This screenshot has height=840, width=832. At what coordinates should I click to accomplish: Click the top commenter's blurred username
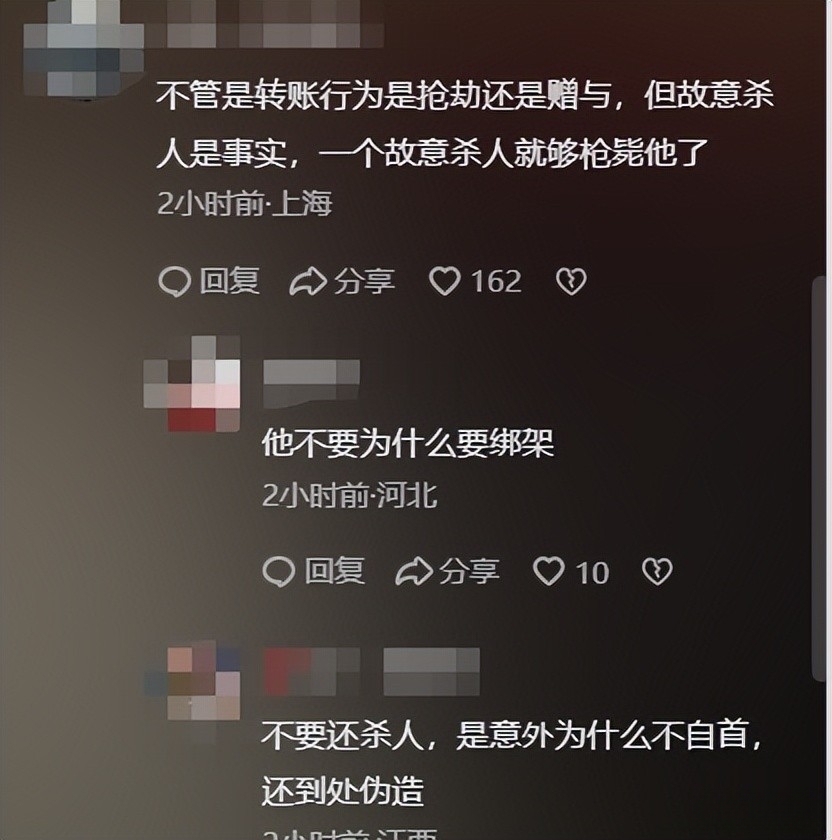click(x=276, y=24)
